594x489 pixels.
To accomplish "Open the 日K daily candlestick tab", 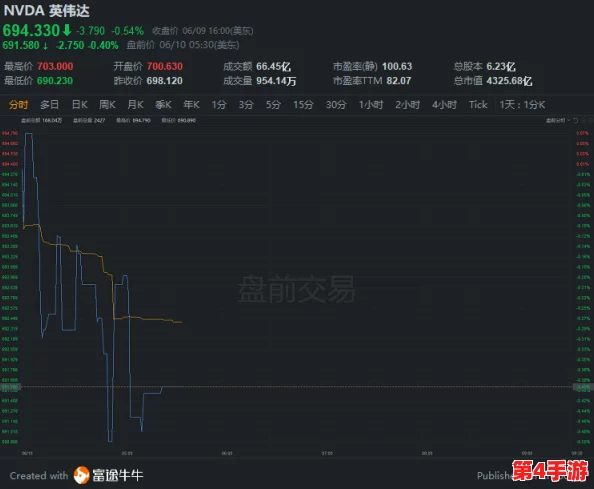I will (x=80, y=105).
